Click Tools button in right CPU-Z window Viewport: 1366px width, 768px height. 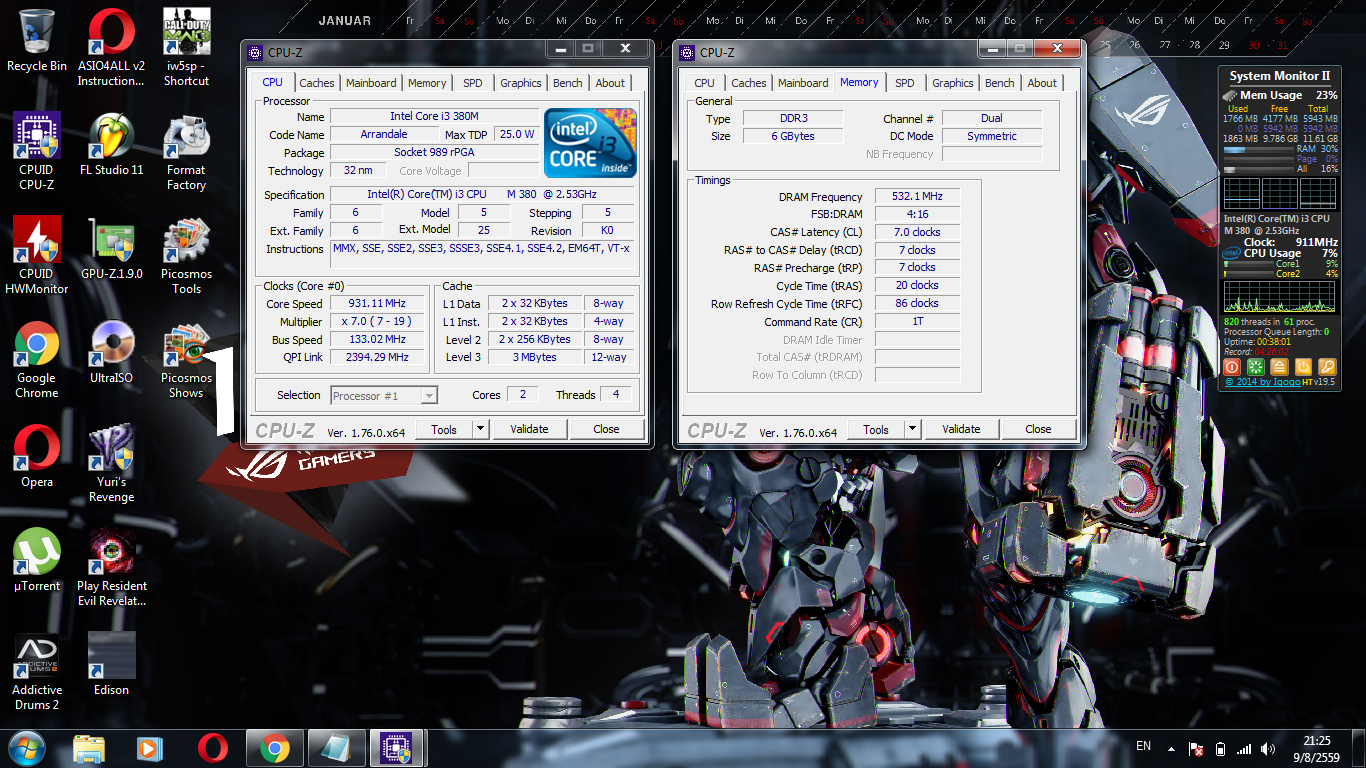876,429
